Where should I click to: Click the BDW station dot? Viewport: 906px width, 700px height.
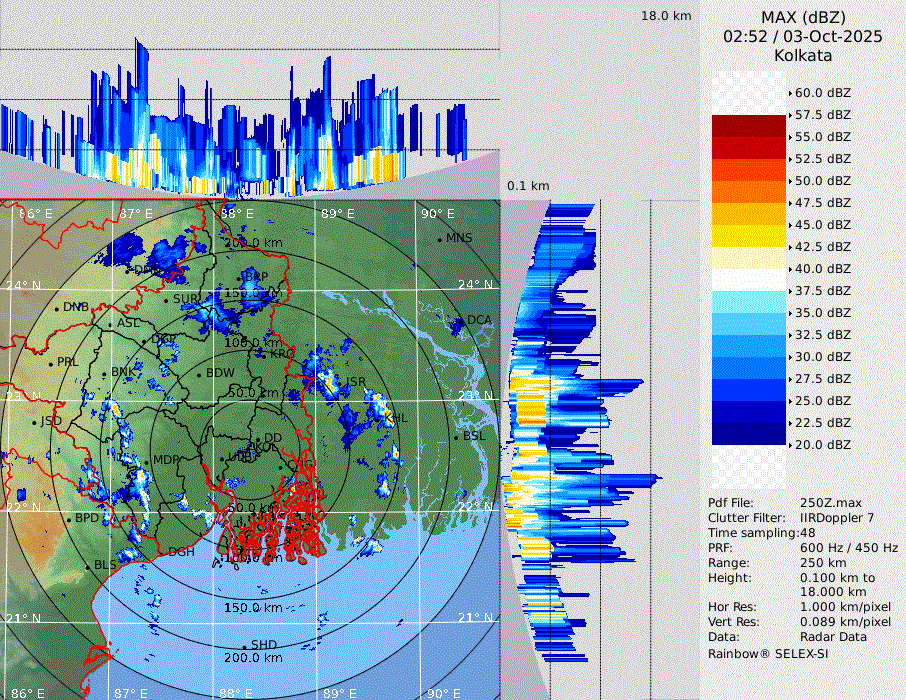(x=199, y=374)
